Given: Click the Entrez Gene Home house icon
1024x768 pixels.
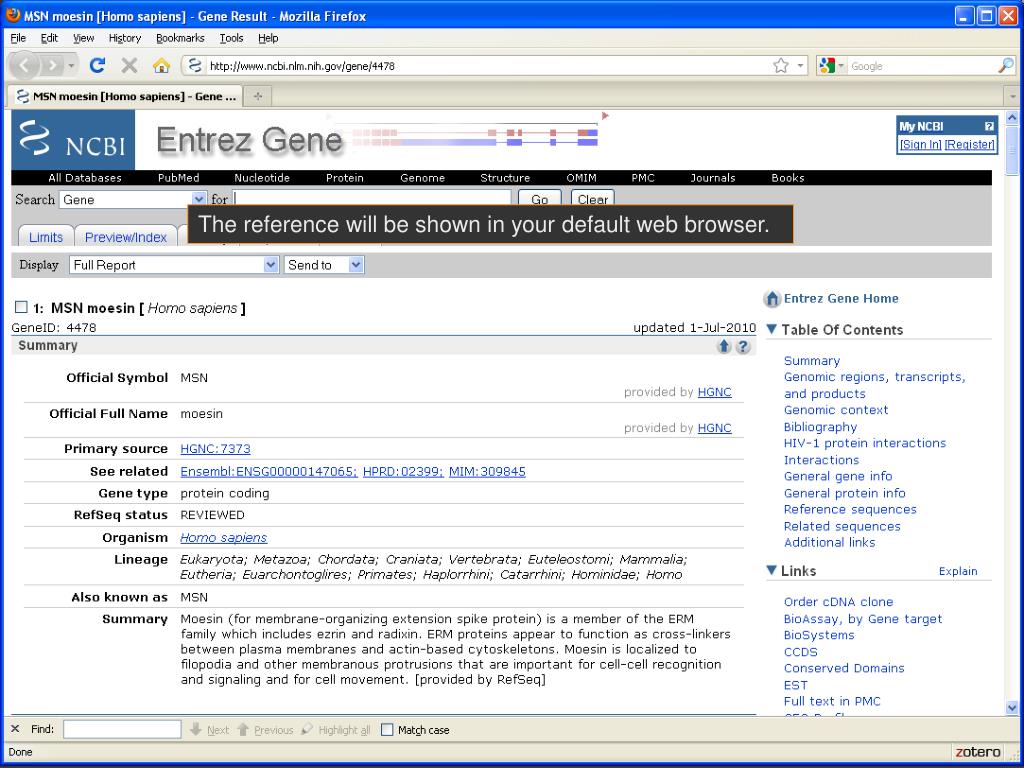Looking at the screenshot, I should click(772, 299).
